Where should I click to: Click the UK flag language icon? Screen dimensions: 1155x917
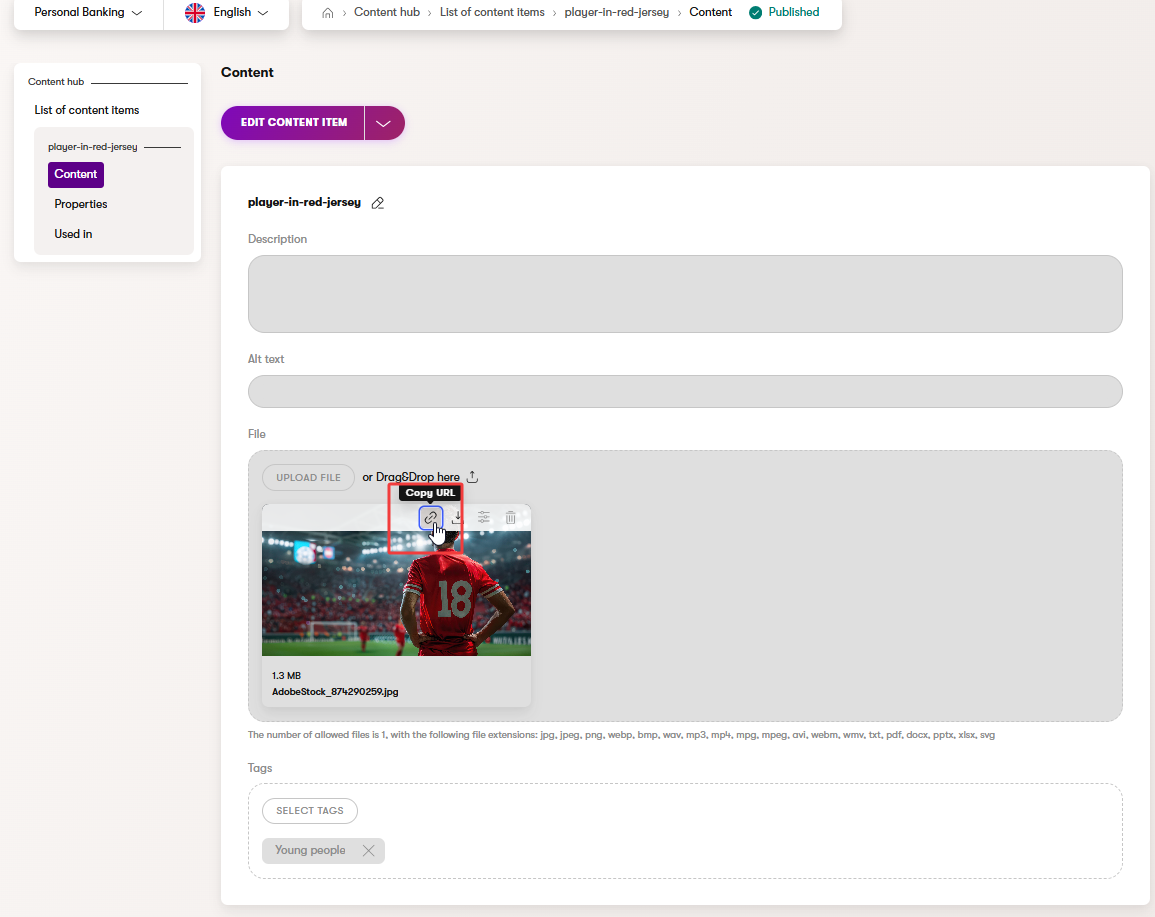click(195, 13)
